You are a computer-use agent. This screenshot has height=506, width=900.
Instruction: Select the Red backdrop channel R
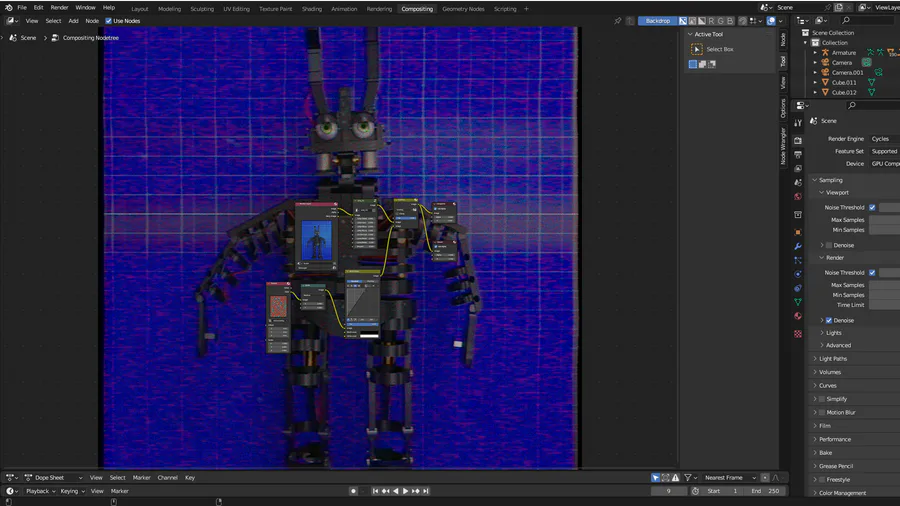pos(711,21)
